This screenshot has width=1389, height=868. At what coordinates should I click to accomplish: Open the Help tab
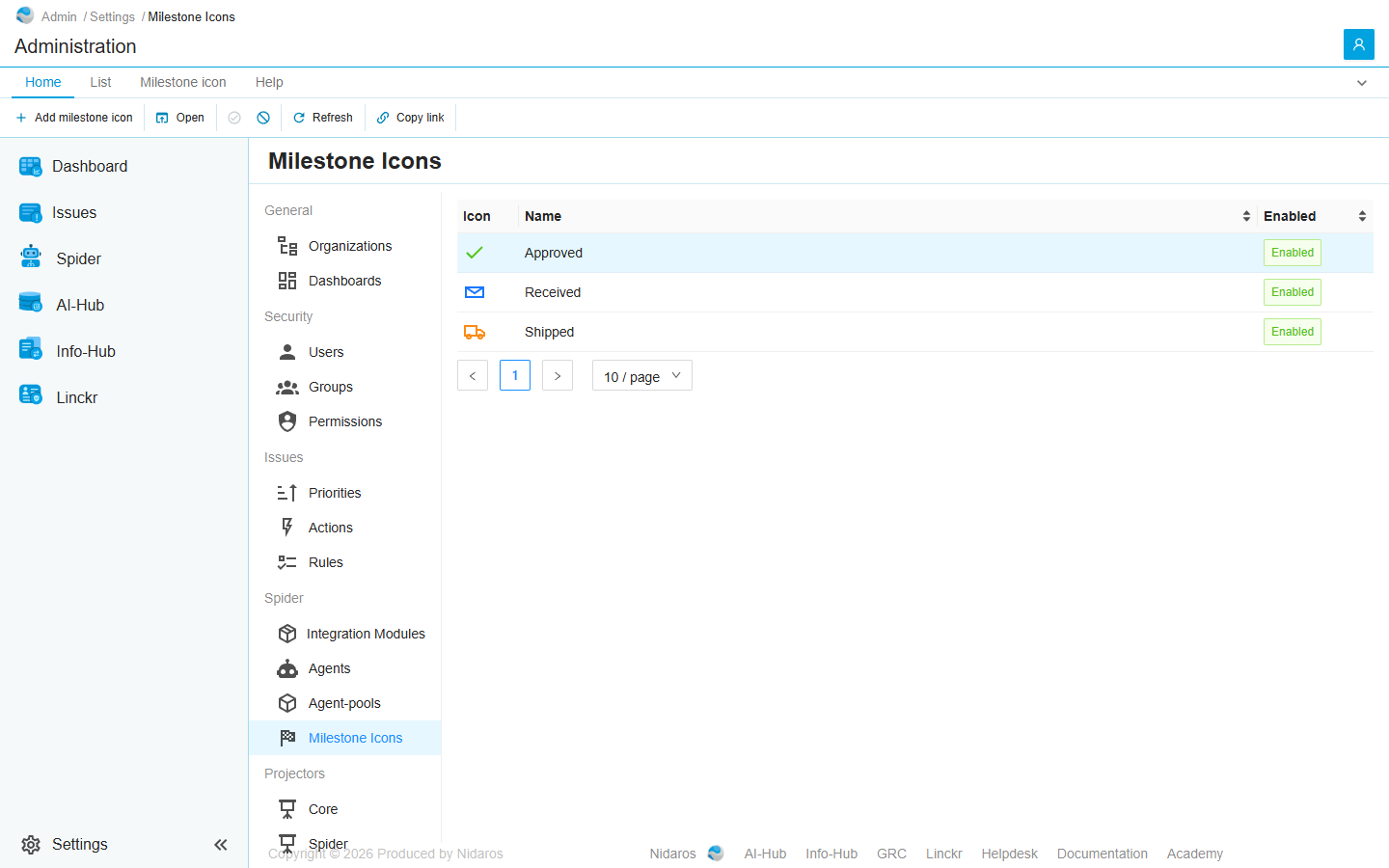(x=269, y=82)
